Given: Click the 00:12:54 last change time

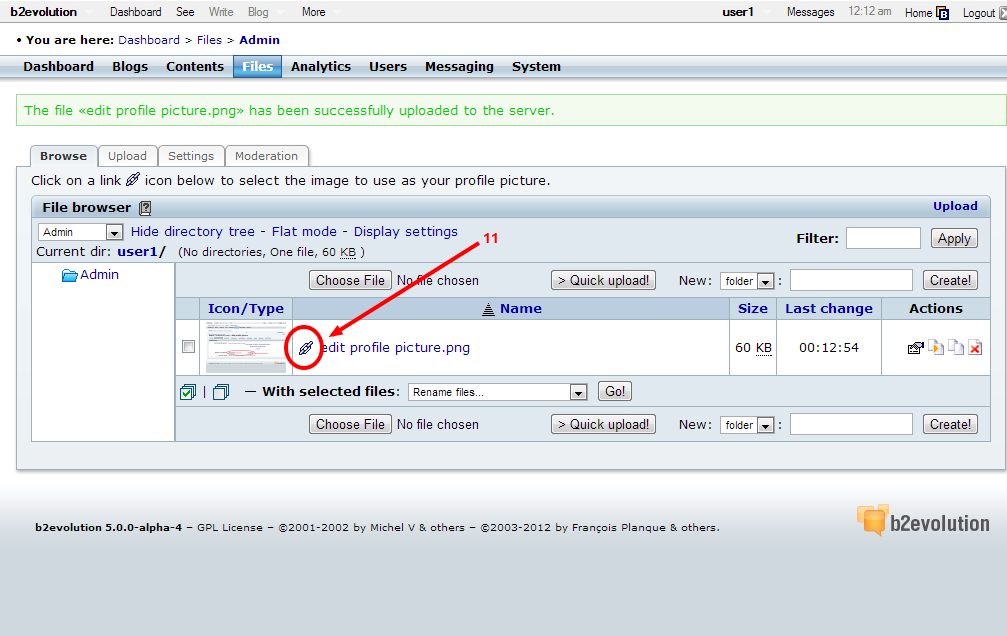Looking at the screenshot, I should [x=828, y=348].
